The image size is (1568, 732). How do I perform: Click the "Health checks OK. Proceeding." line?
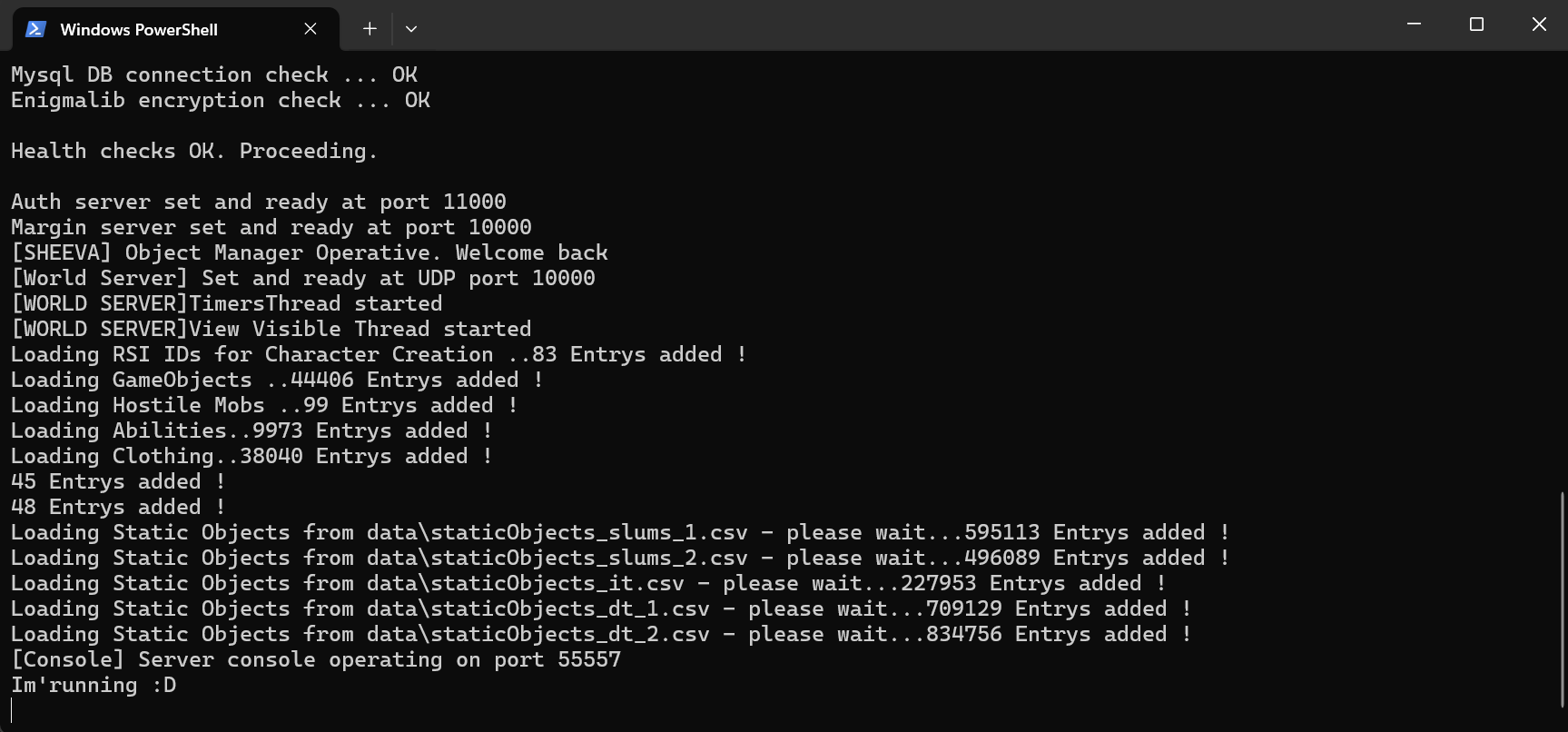click(x=193, y=152)
